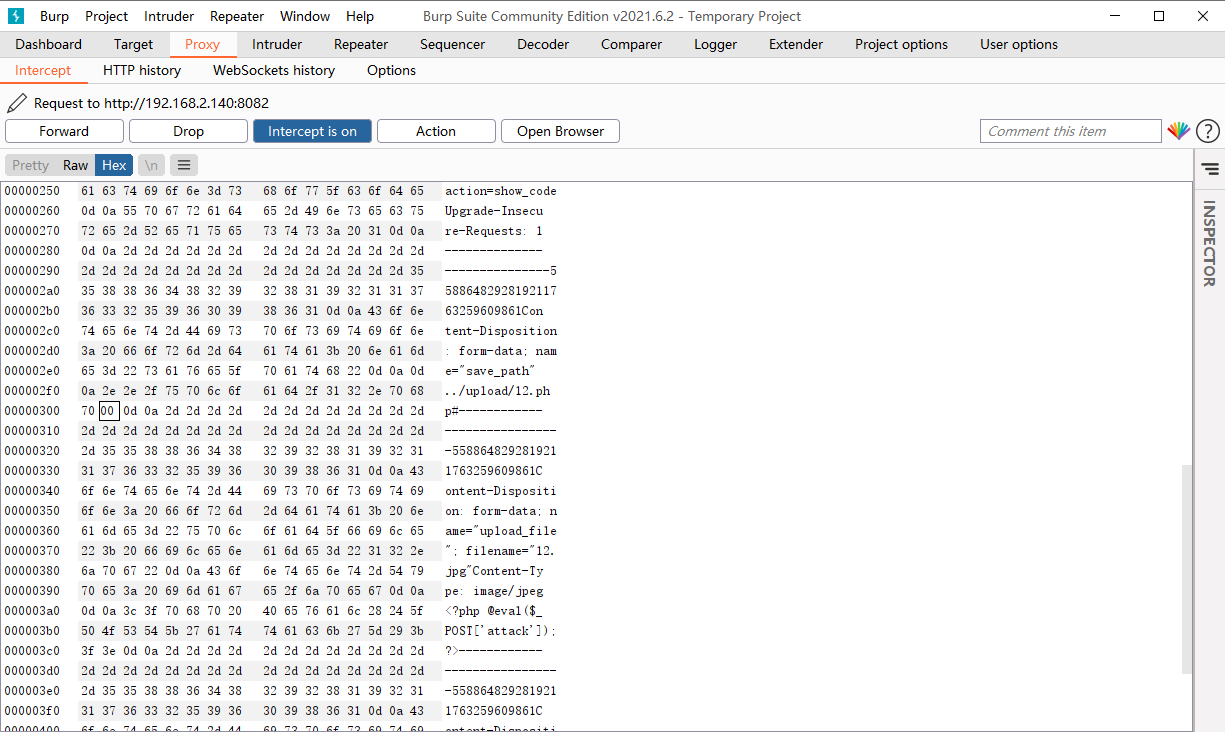Click the offset 00000250 row label
1225x732 pixels.
click(x=32, y=190)
